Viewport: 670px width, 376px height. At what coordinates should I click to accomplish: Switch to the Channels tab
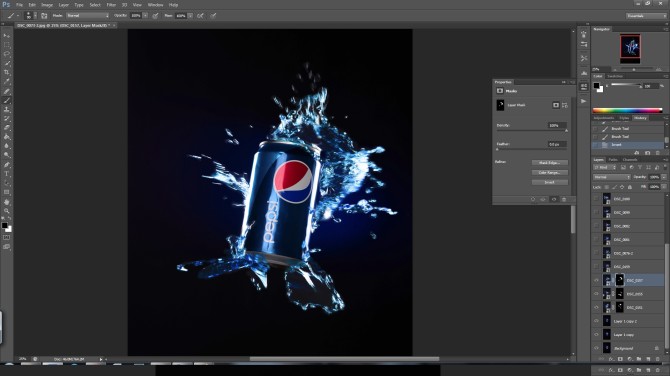630,160
